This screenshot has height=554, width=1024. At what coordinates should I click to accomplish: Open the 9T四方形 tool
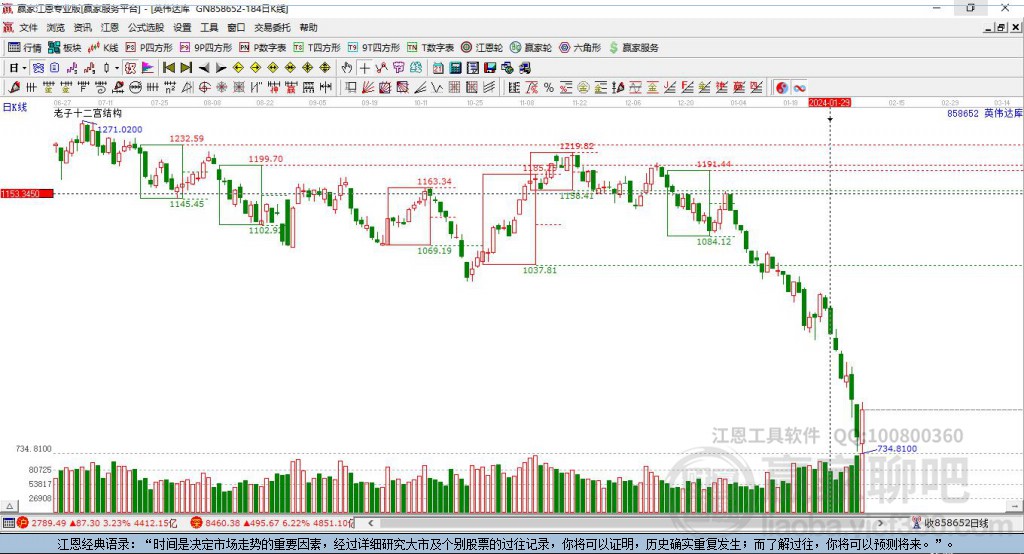point(374,48)
